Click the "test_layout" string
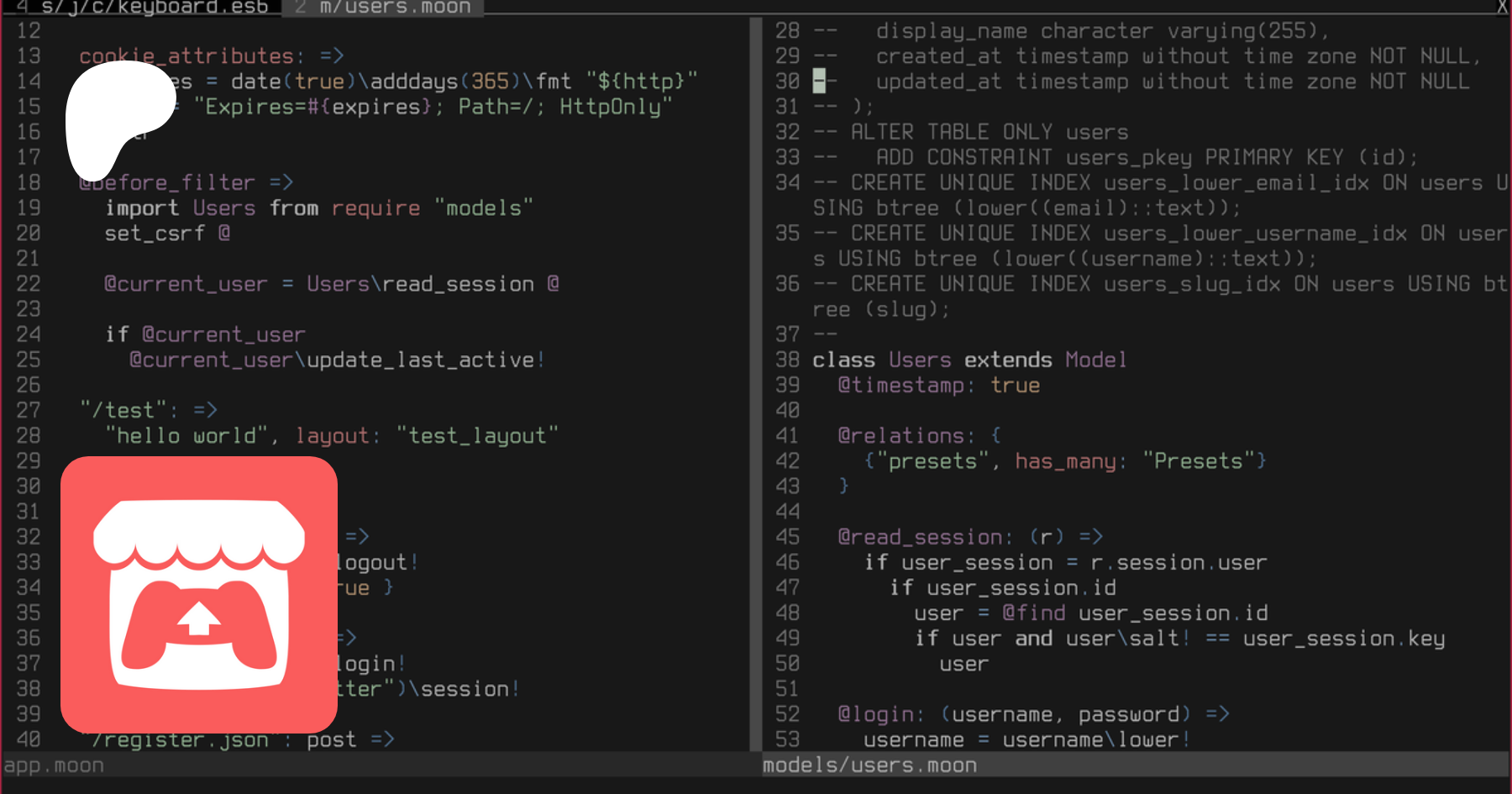This screenshot has width=1512, height=794. click(x=477, y=435)
